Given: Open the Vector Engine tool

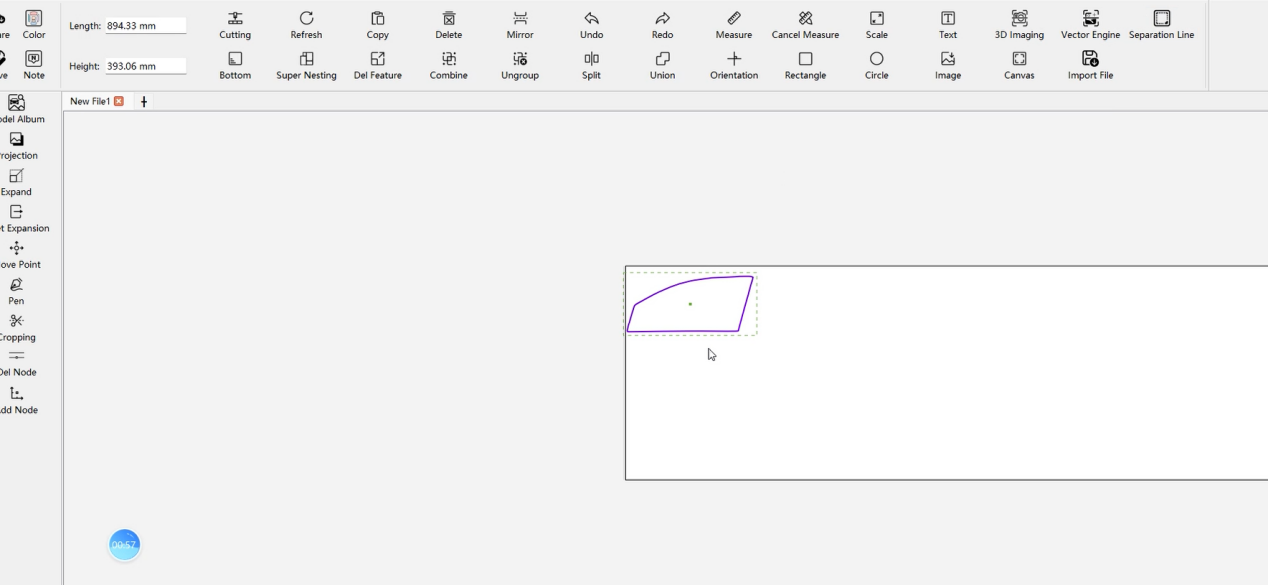Looking at the screenshot, I should (1088, 24).
